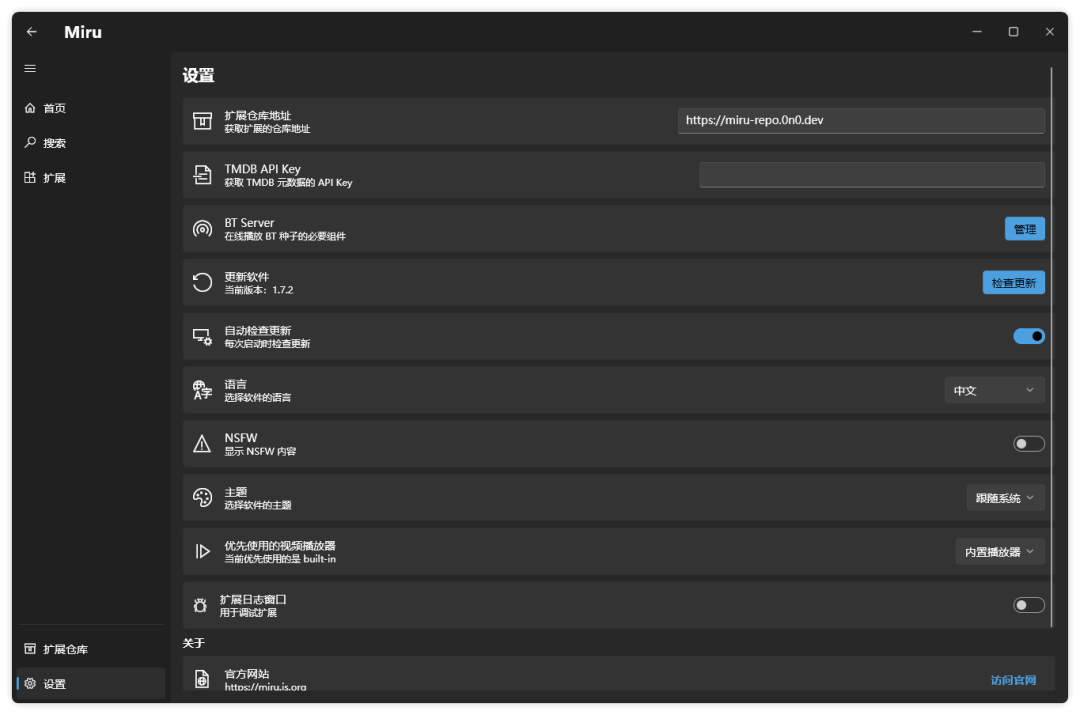The width and height of the screenshot is (1080, 715).
Task: Disable the automatic update check toggle
Action: 1029,336
